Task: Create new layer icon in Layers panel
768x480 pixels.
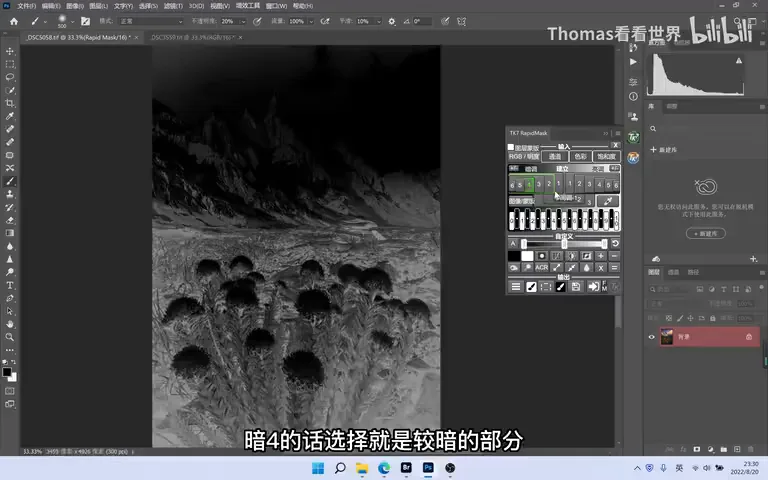Action: [x=737, y=449]
